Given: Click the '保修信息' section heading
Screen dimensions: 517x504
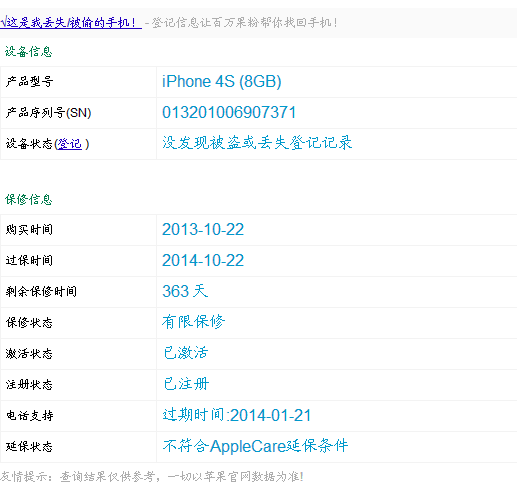Looking at the screenshot, I should coord(28,200).
